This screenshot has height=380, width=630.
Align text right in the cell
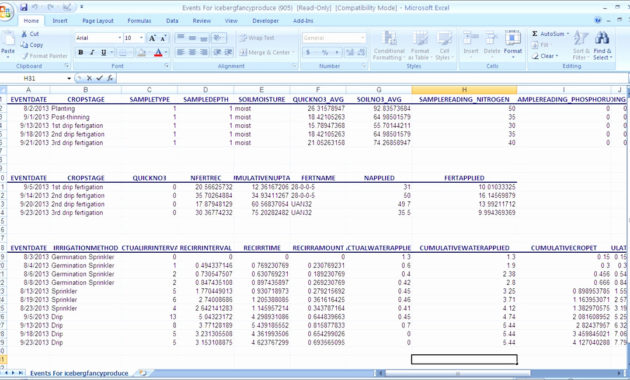204,52
